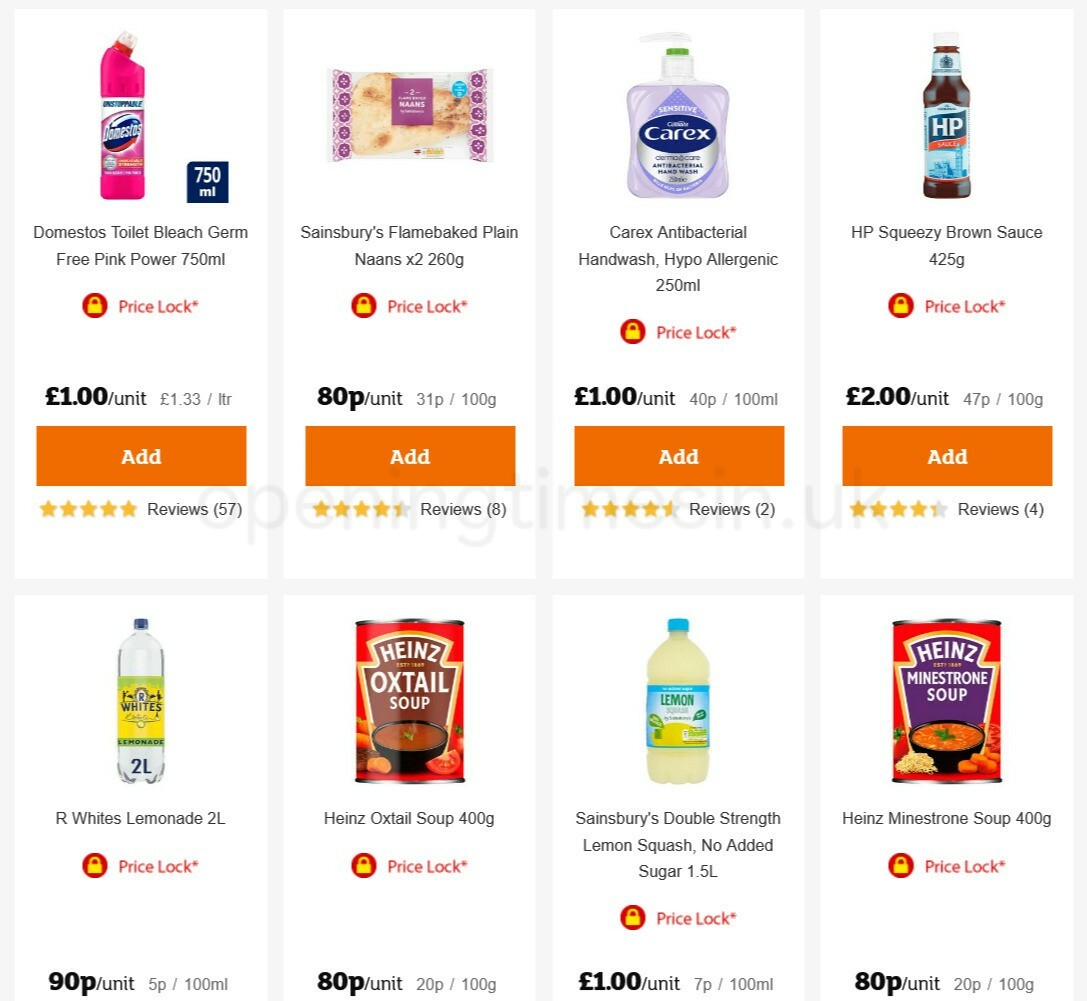This screenshot has height=1001, width=1087.
Task: Click the Price Lock padlock icon under Heinz Minestrone Soup
Action: tap(901, 866)
